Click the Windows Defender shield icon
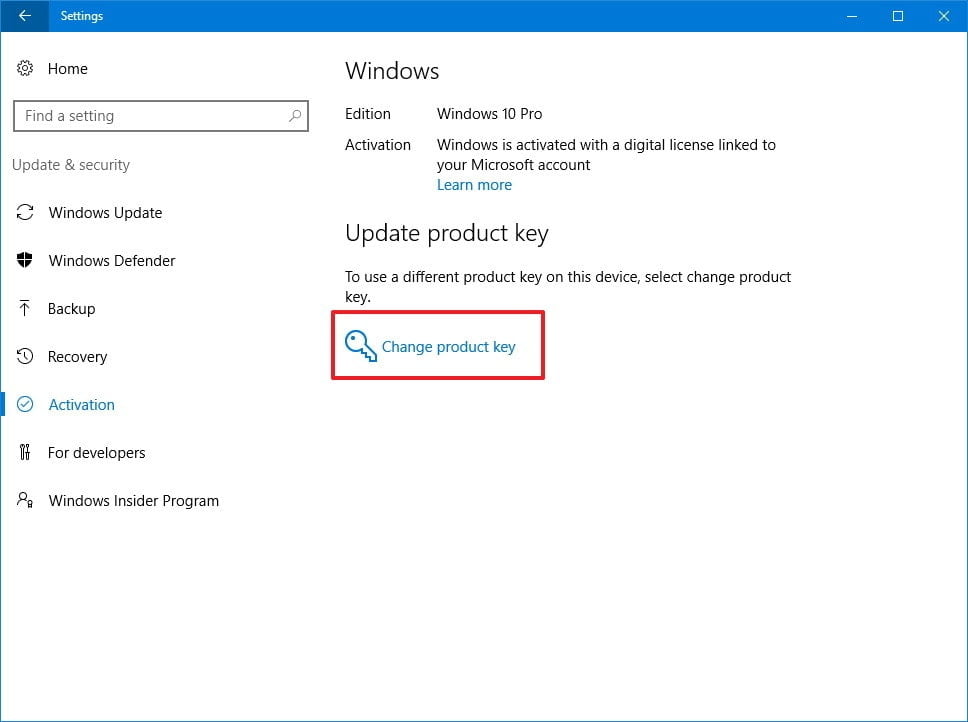 [x=27, y=260]
